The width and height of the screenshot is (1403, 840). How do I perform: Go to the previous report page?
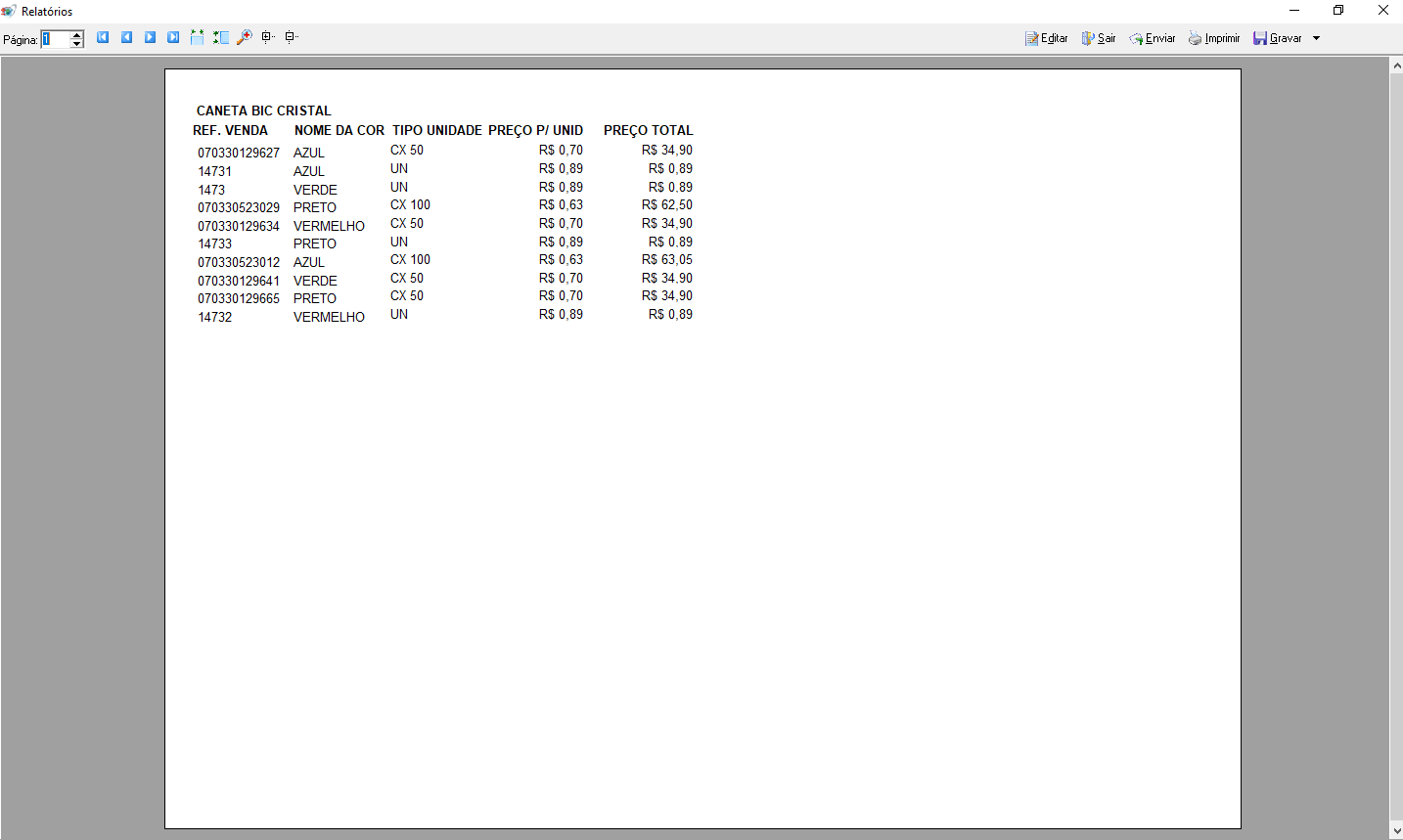(126, 37)
